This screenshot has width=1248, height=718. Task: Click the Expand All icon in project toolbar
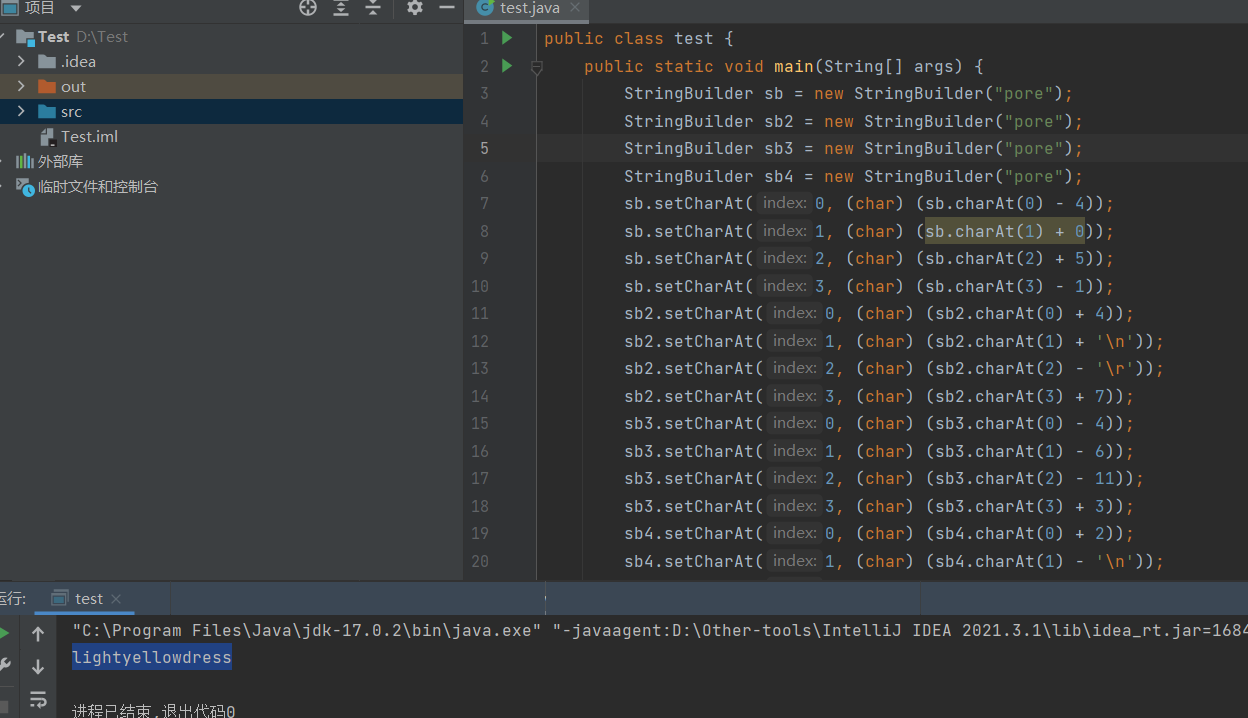point(341,8)
